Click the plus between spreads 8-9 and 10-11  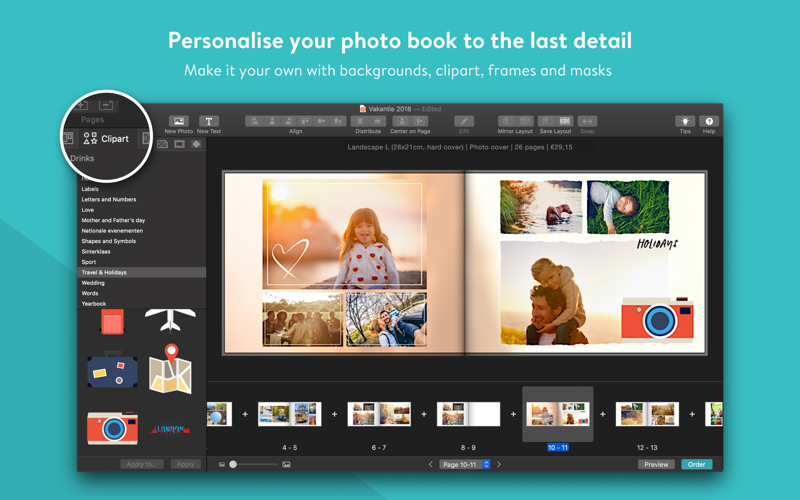tap(513, 414)
